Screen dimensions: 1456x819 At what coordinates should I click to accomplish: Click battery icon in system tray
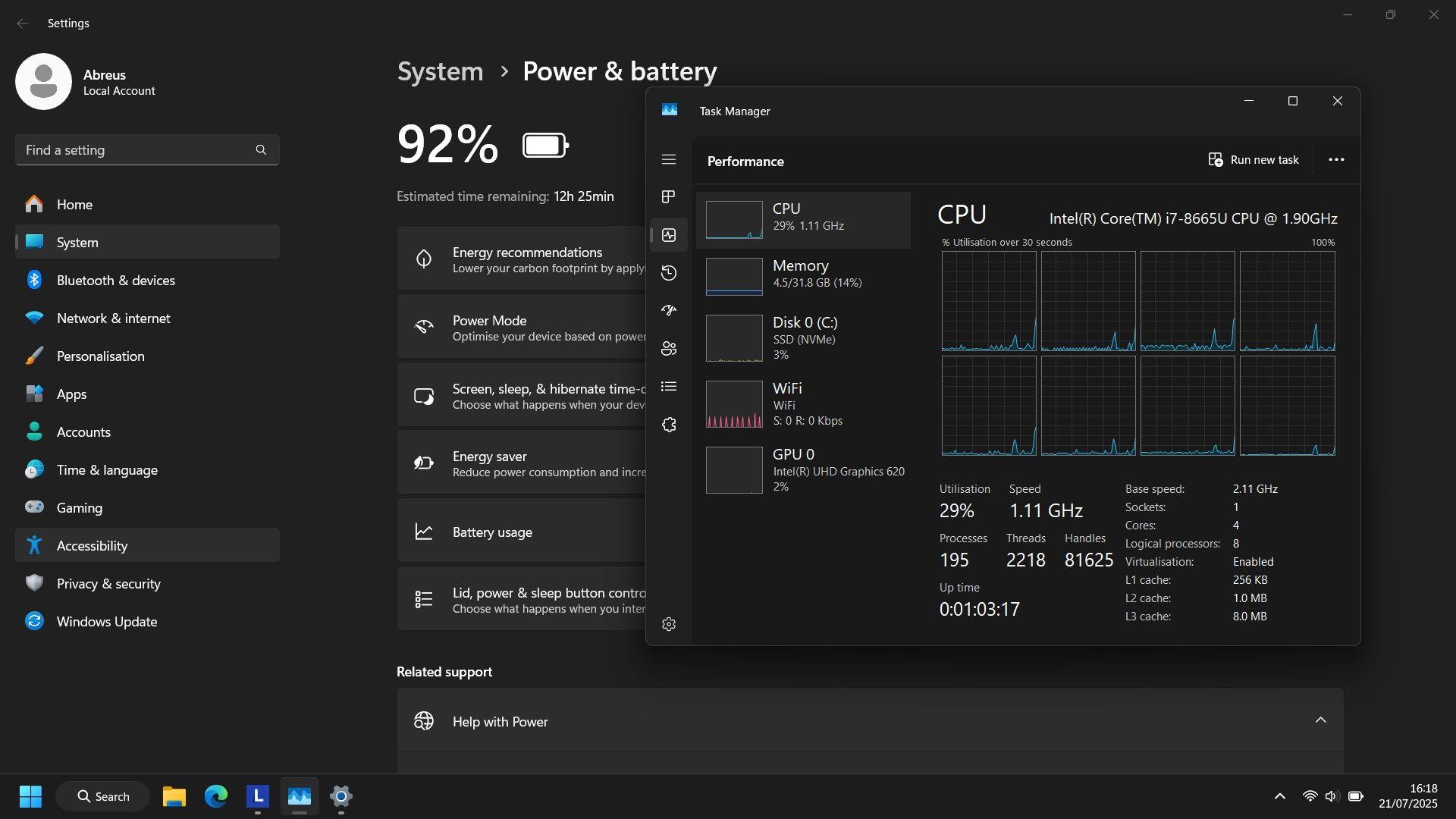point(1356,796)
